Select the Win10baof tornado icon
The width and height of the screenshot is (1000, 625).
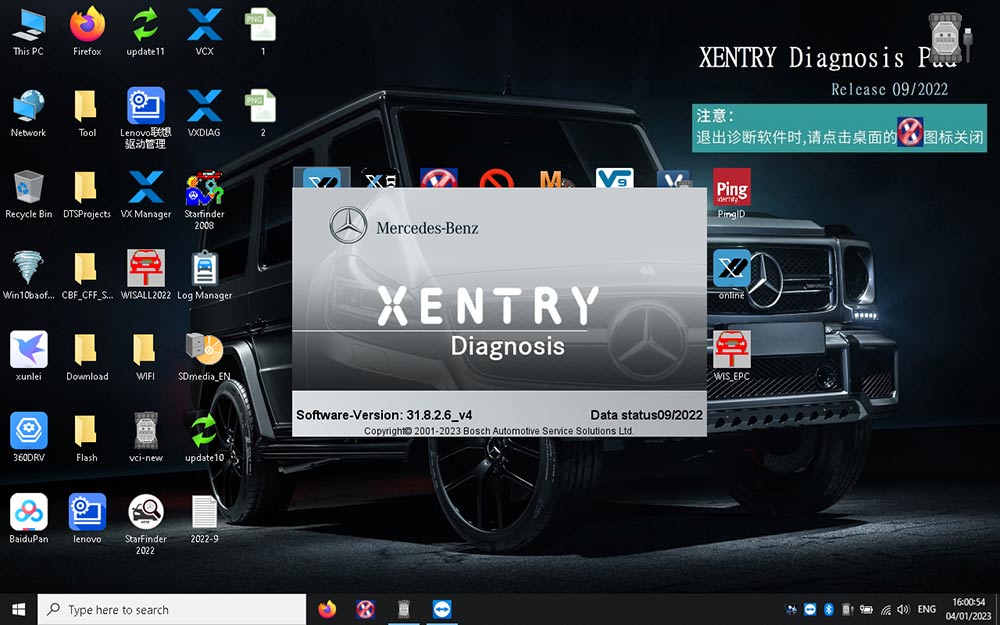click(29, 276)
